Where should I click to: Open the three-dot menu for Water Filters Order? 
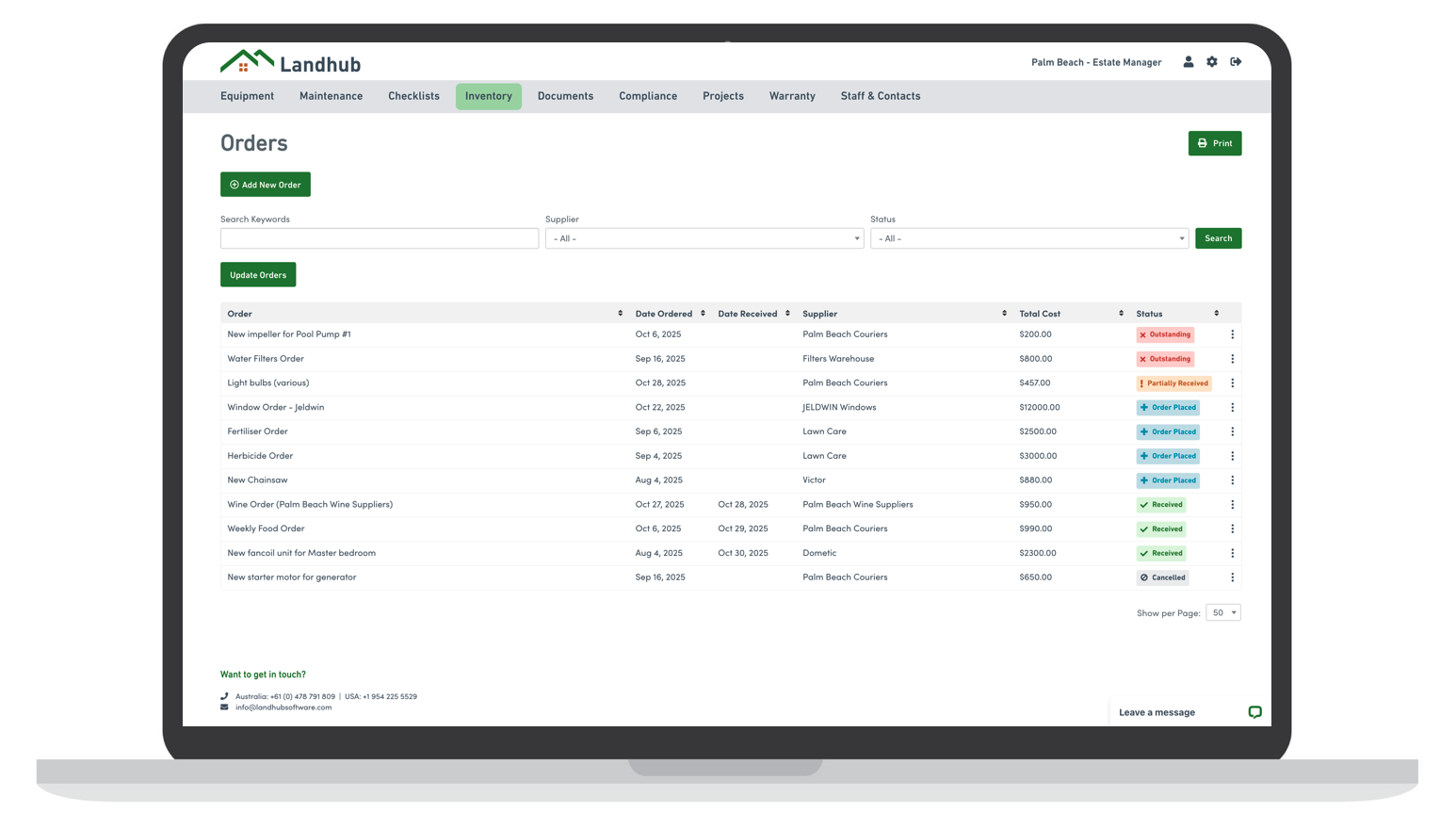pos(1232,359)
